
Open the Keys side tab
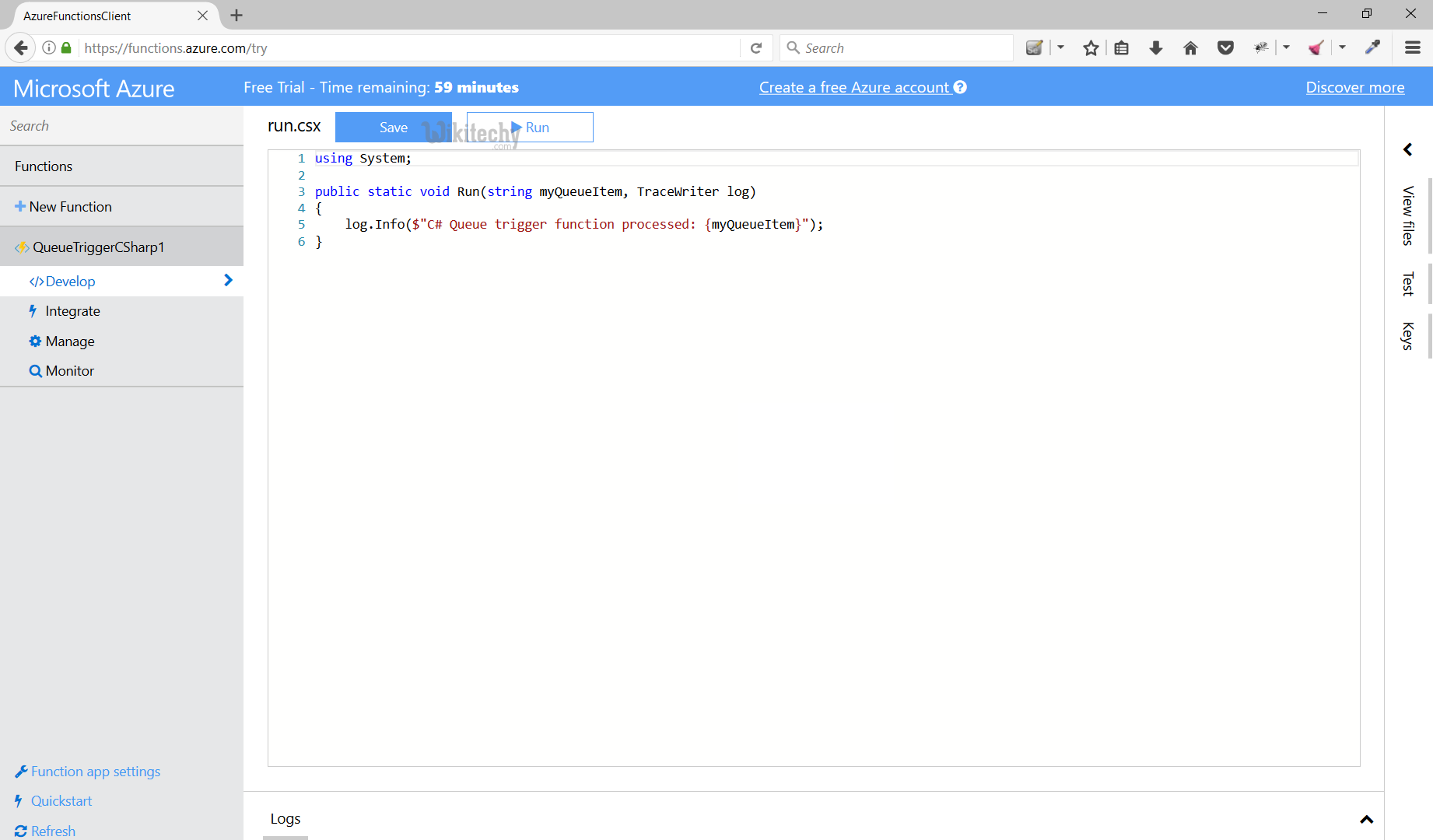[x=1407, y=336]
